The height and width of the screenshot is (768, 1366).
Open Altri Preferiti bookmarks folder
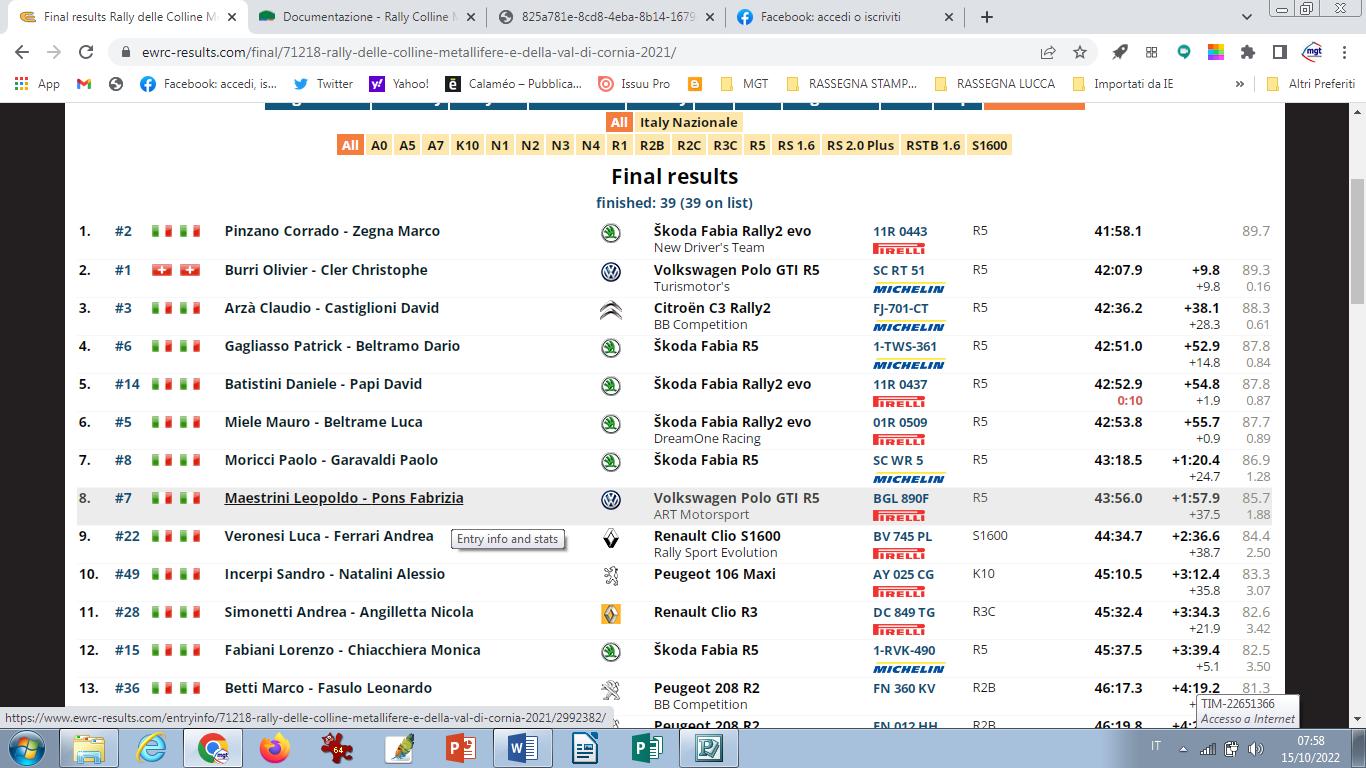click(1311, 84)
